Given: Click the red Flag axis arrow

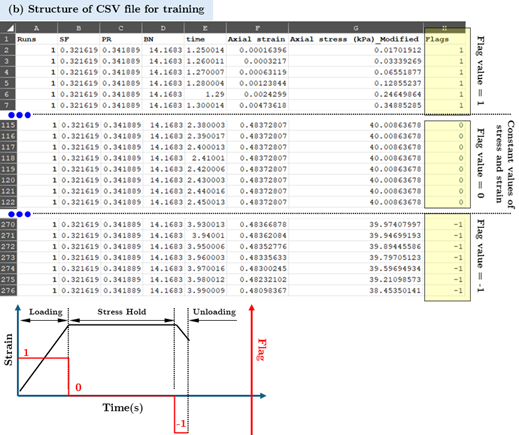Looking at the screenshot, I should (x=252, y=369).
